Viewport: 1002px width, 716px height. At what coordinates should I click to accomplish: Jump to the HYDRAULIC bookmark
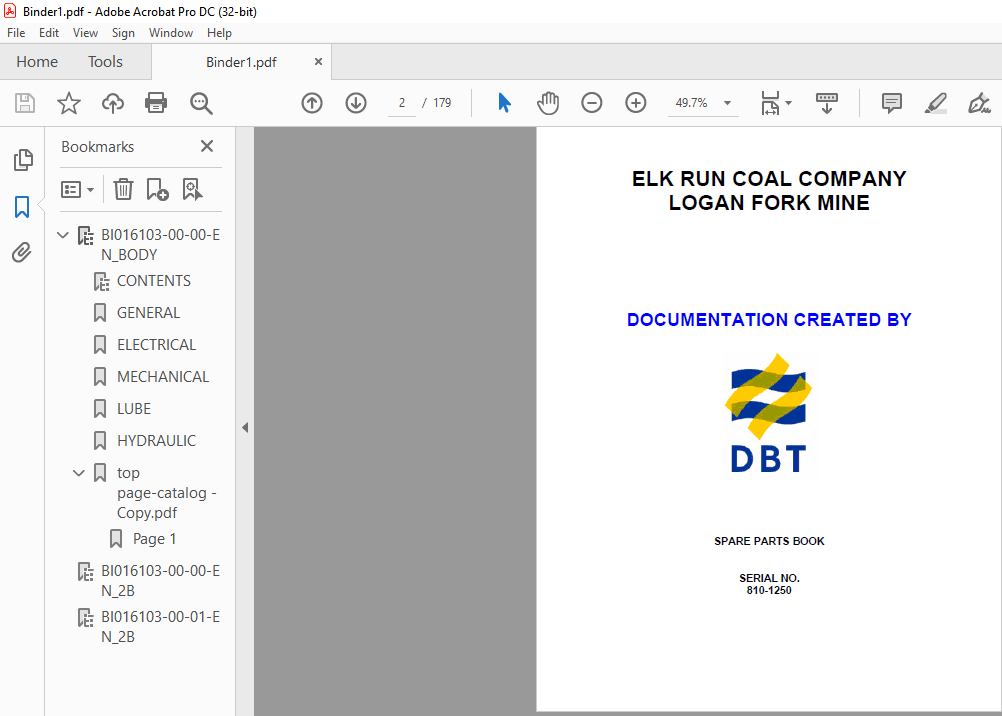[157, 440]
